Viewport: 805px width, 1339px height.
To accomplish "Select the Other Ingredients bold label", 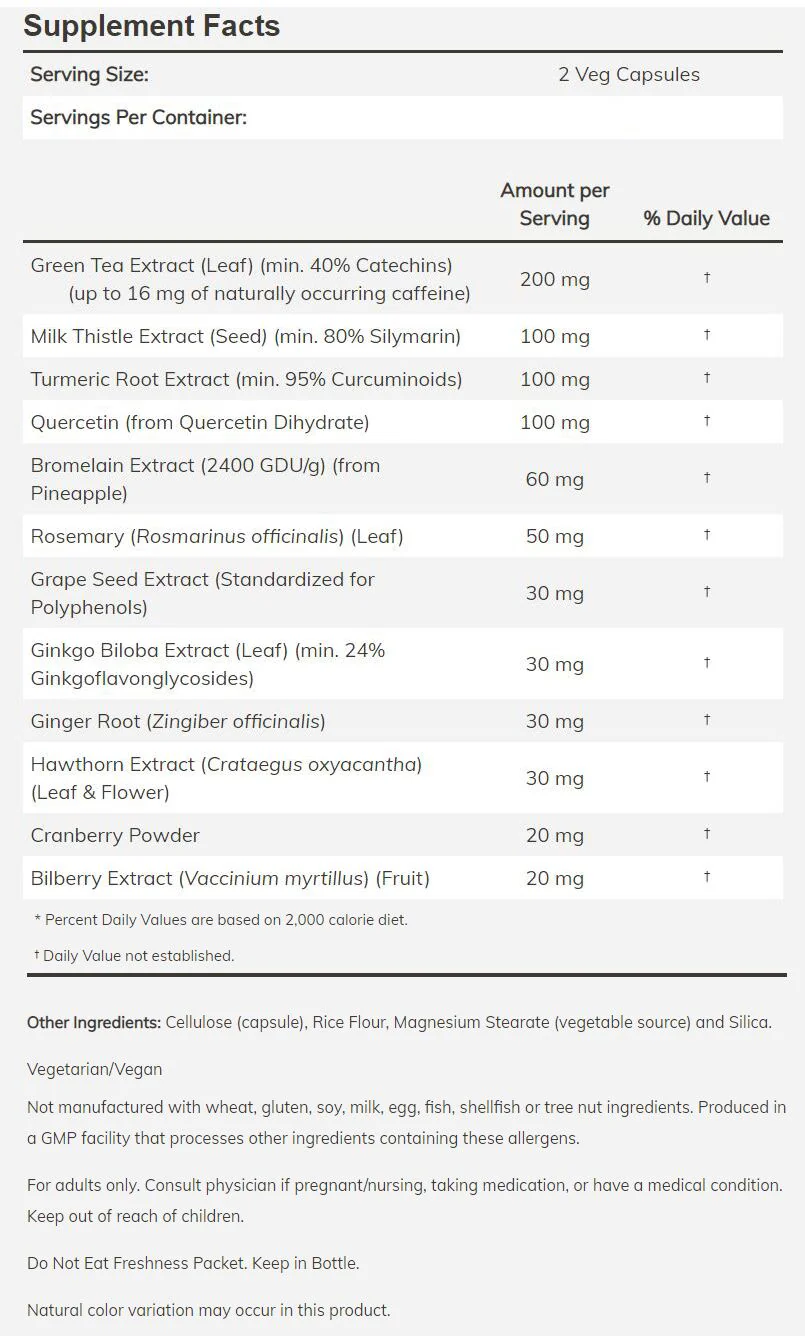I will (x=94, y=1022).
